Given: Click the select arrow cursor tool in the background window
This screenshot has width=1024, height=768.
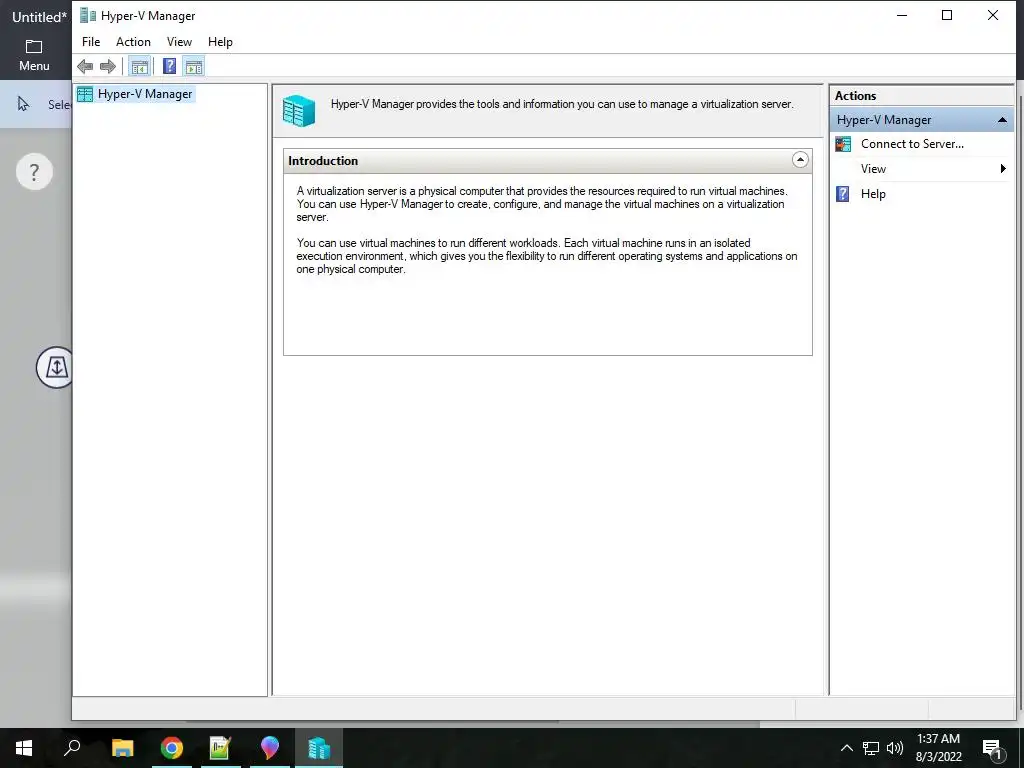Looking at the screenshot, I should click(x=24, y=104).
